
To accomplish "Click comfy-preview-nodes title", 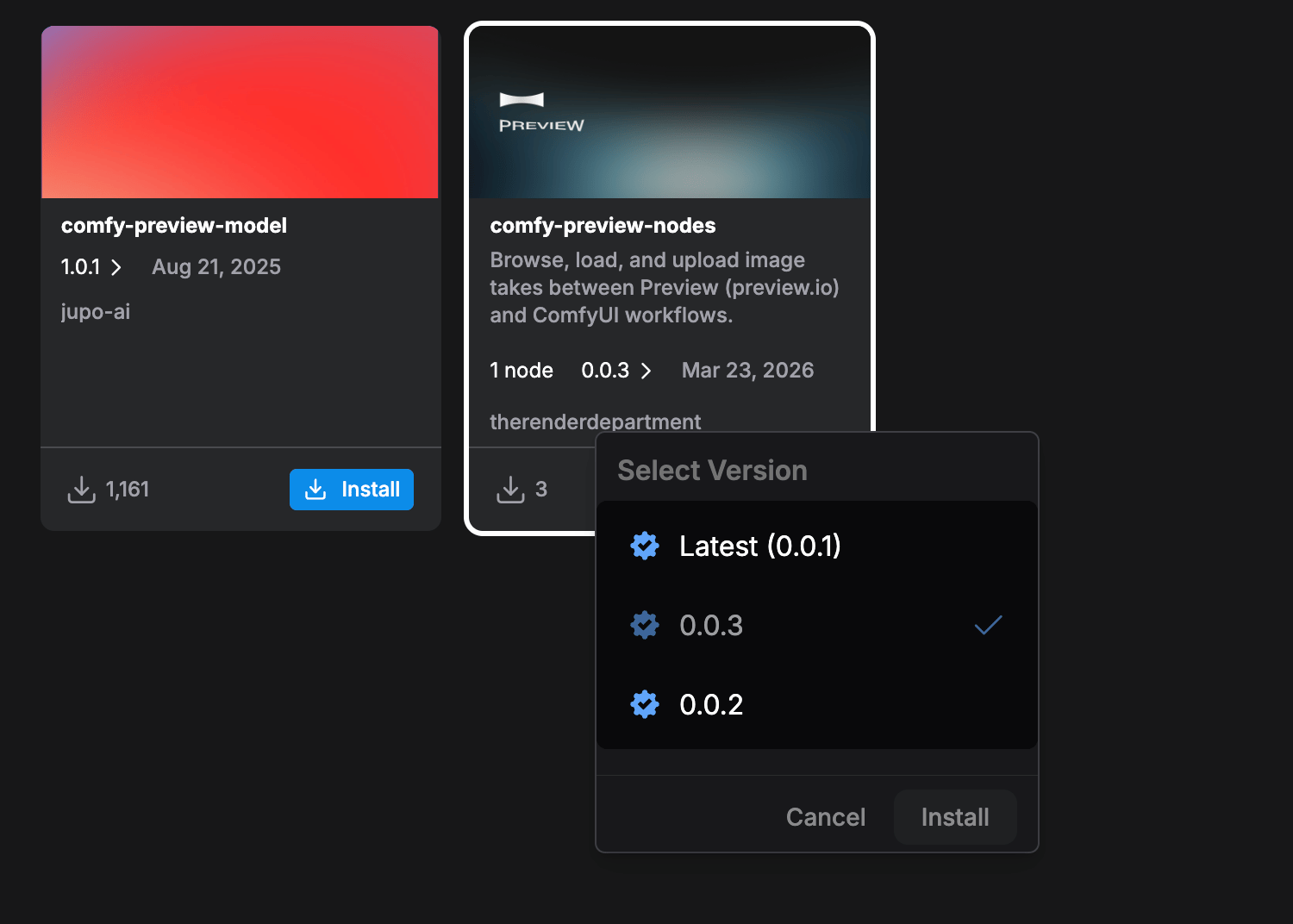I will coord(603,226).
